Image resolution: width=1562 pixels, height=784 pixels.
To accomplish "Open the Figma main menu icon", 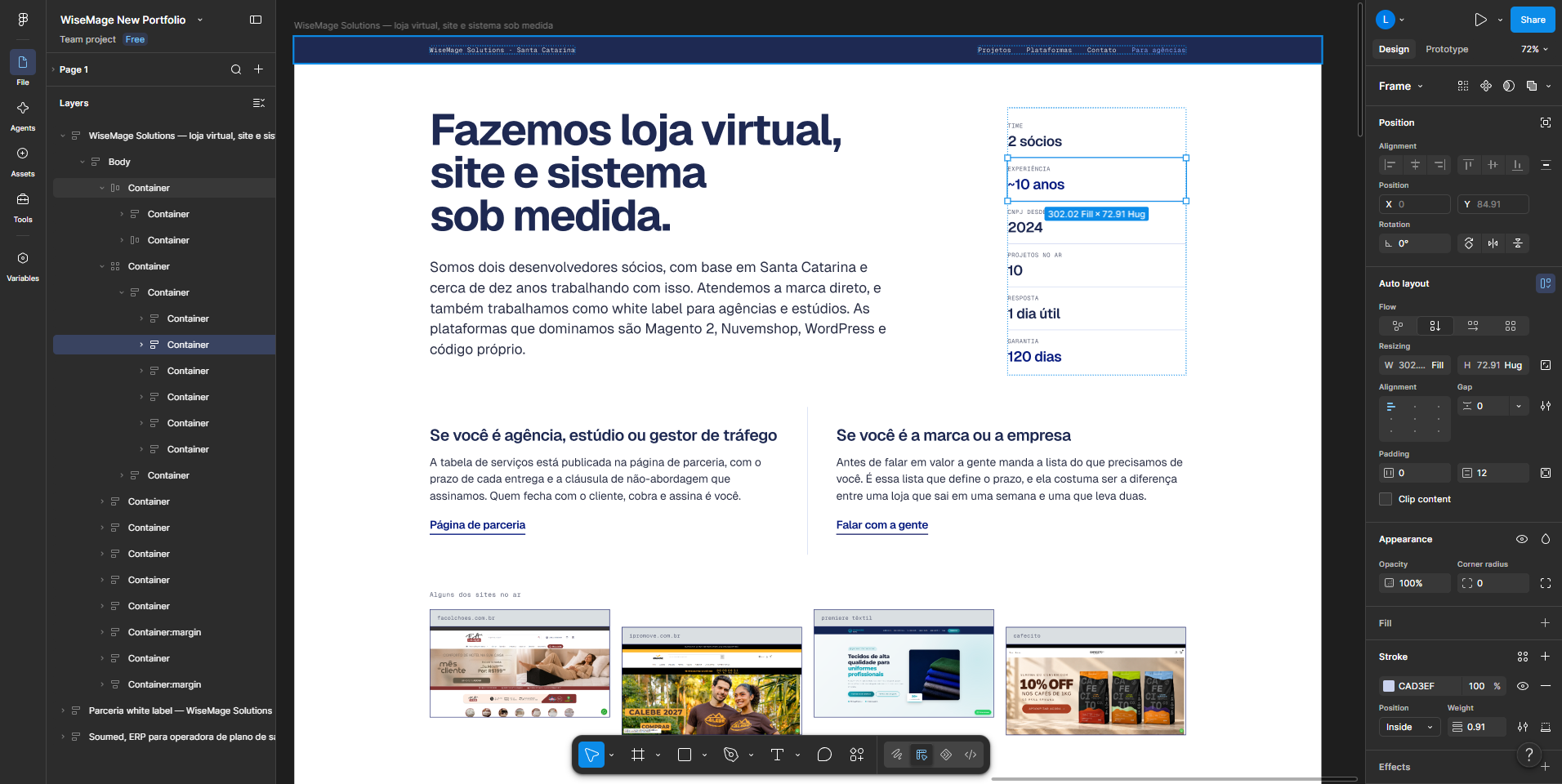I will point(23,20).
